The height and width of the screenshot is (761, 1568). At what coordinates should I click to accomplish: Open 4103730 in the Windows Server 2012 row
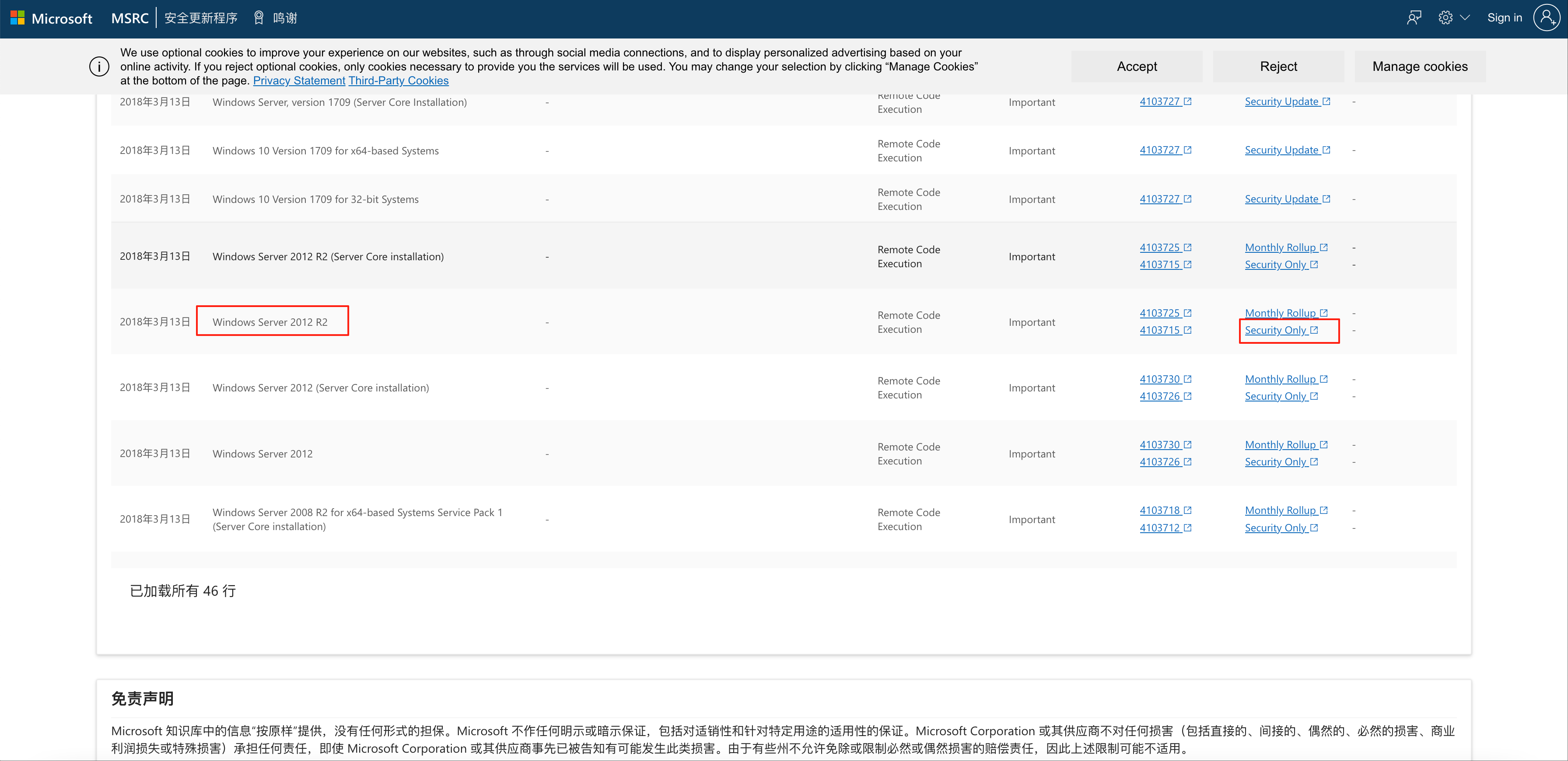(1165, 445)
